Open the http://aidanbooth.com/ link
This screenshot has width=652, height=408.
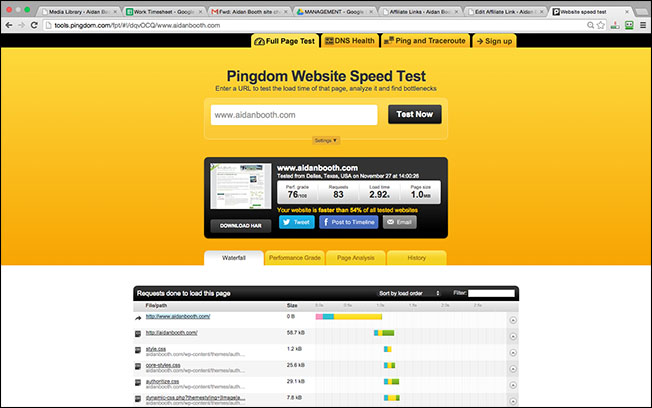(171, 333)
